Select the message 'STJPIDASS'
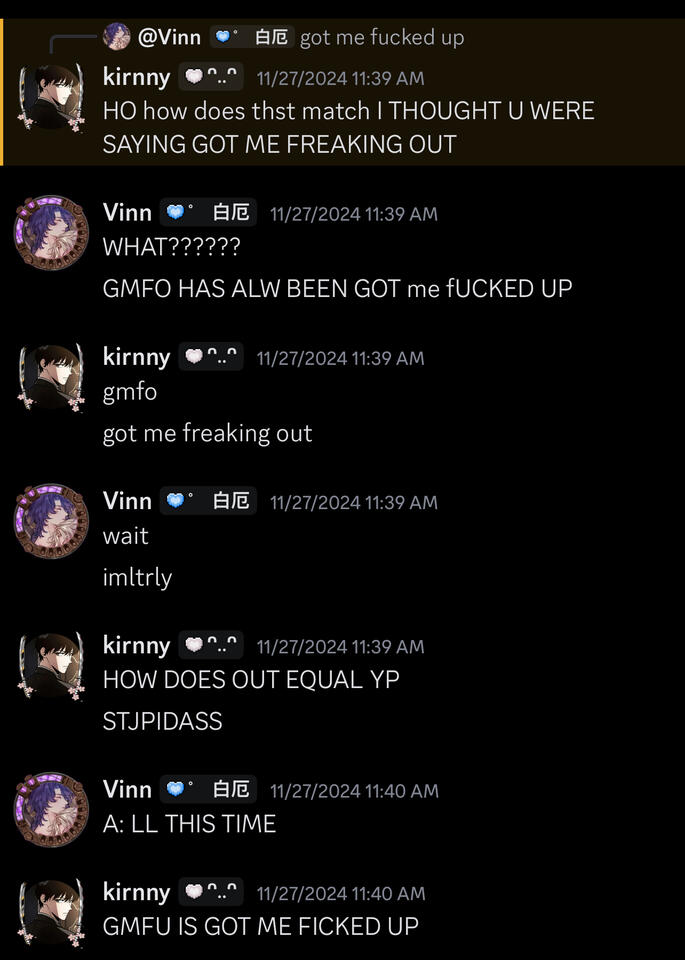Viewport: 685px width, 960px height. pyautogui.click(x=162, y=721)
